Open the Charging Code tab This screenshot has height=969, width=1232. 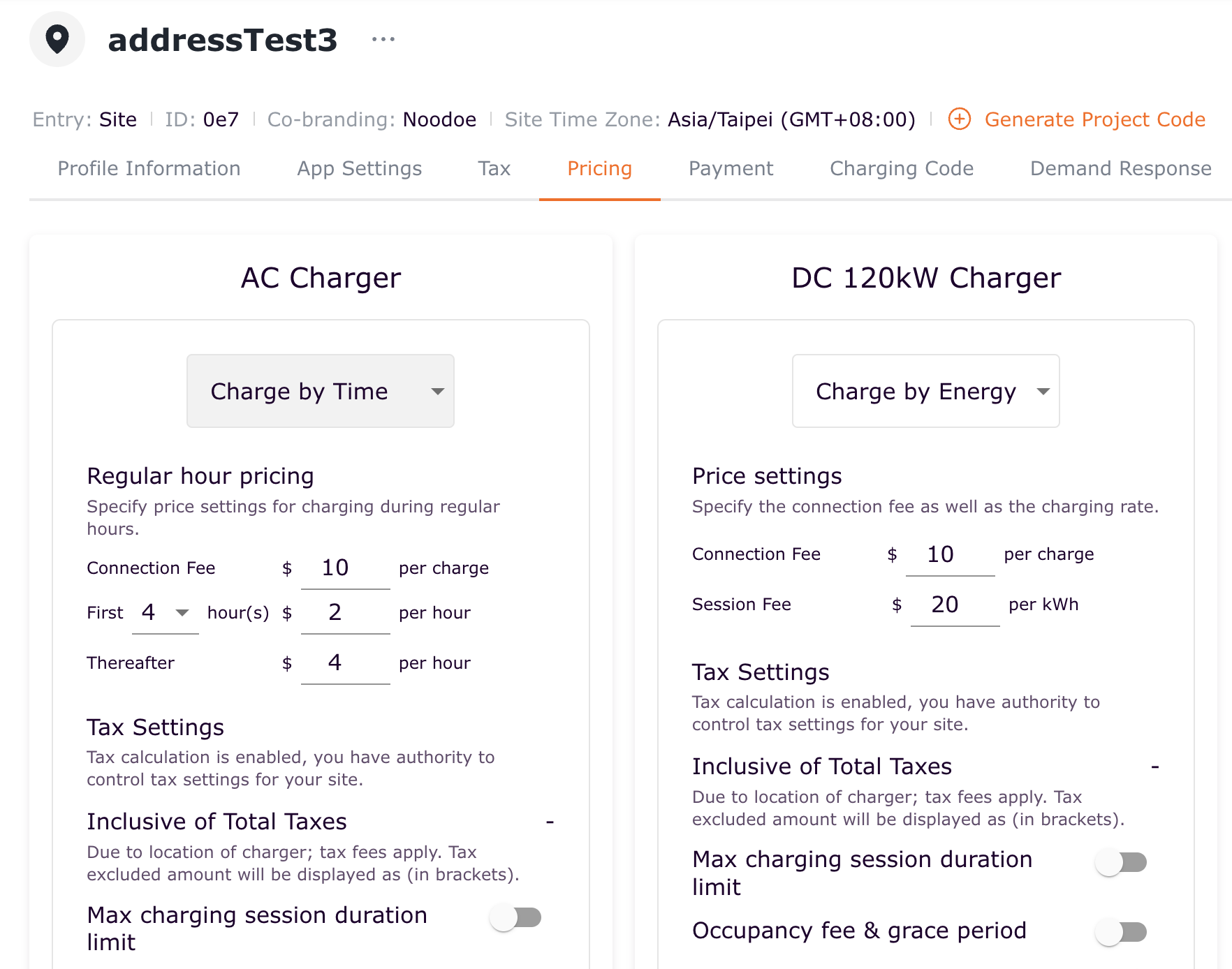(901, 169)
